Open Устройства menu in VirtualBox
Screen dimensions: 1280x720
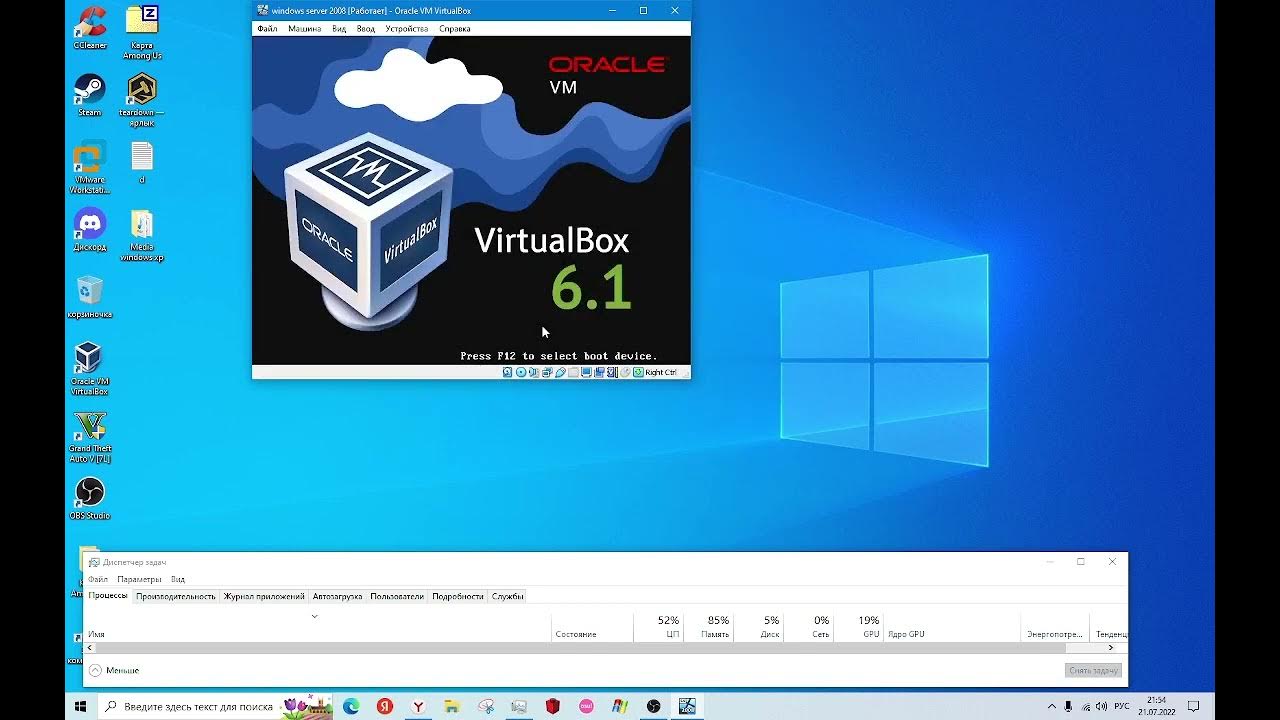[x=407, y=29]
